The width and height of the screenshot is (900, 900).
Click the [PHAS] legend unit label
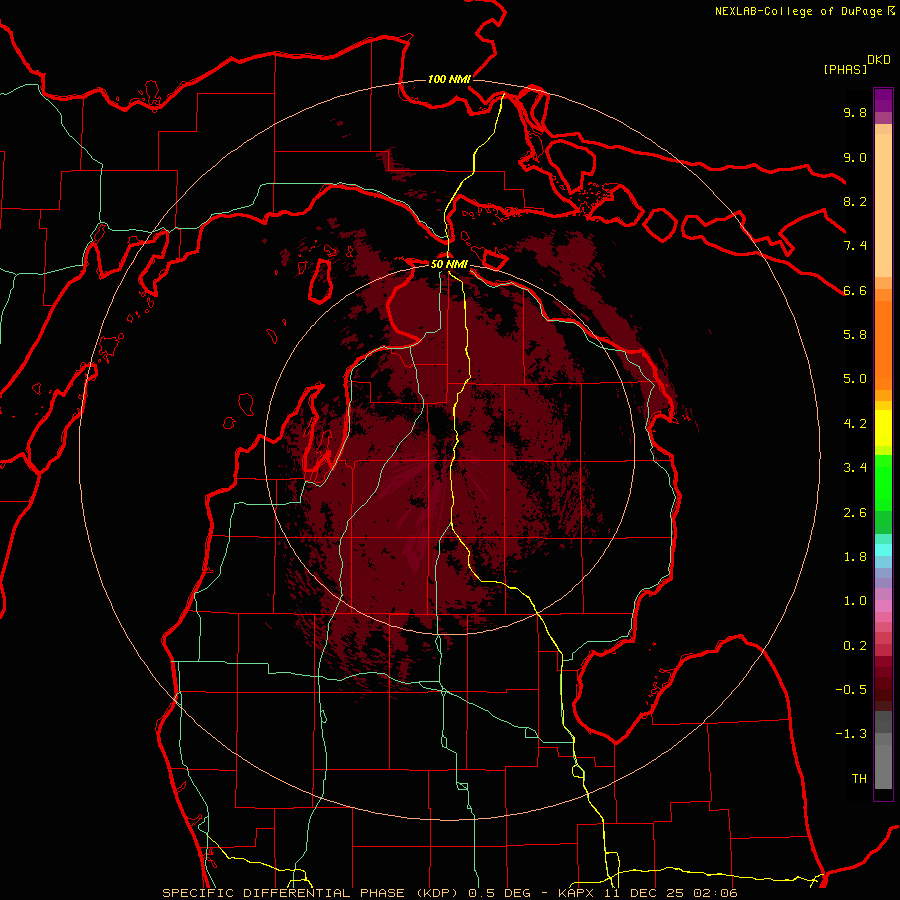click(845, 69)
